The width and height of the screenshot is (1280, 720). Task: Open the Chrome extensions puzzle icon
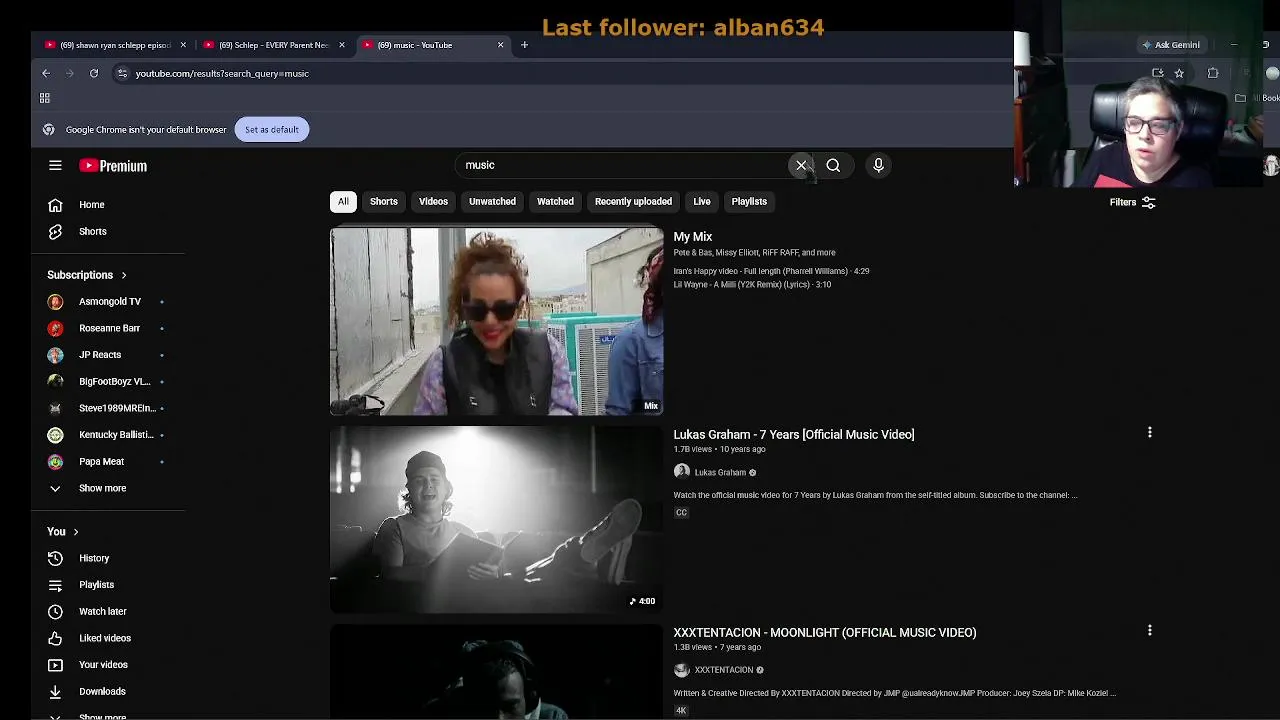coord(1213,73)
